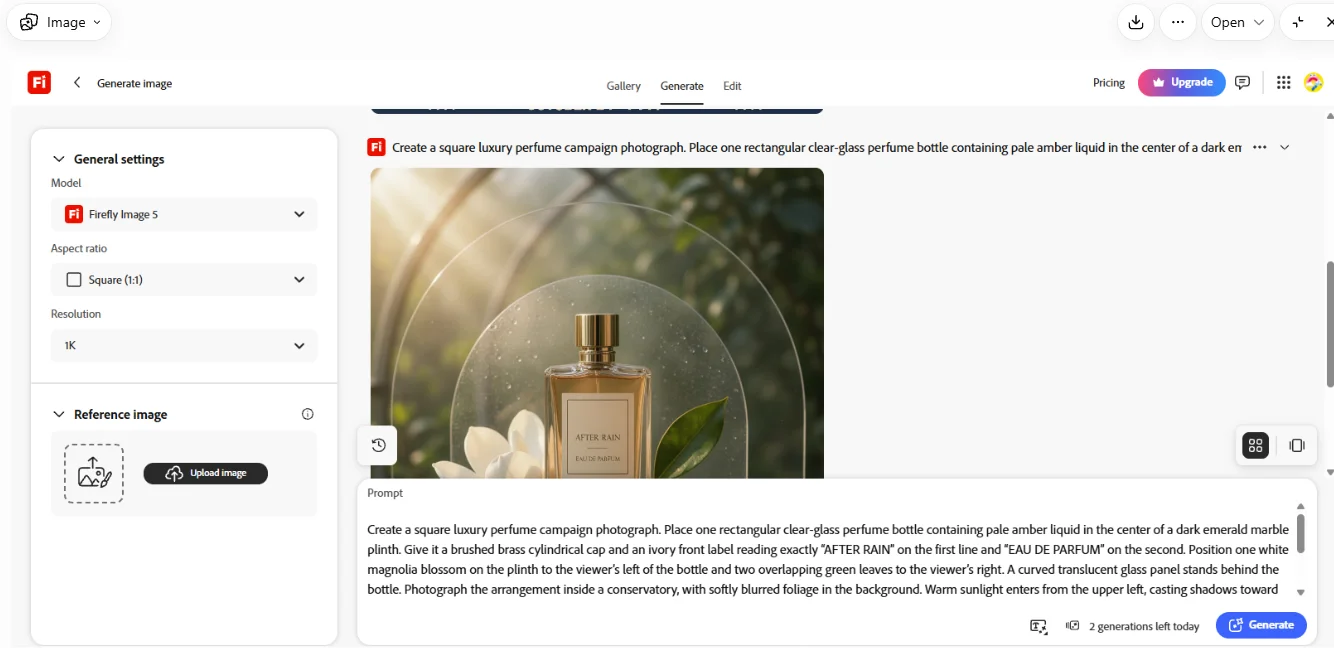The height and width of the screenshot is (648, 1334).
Task: Click the main page vertical scrollbar
Action: [1329, 324]
